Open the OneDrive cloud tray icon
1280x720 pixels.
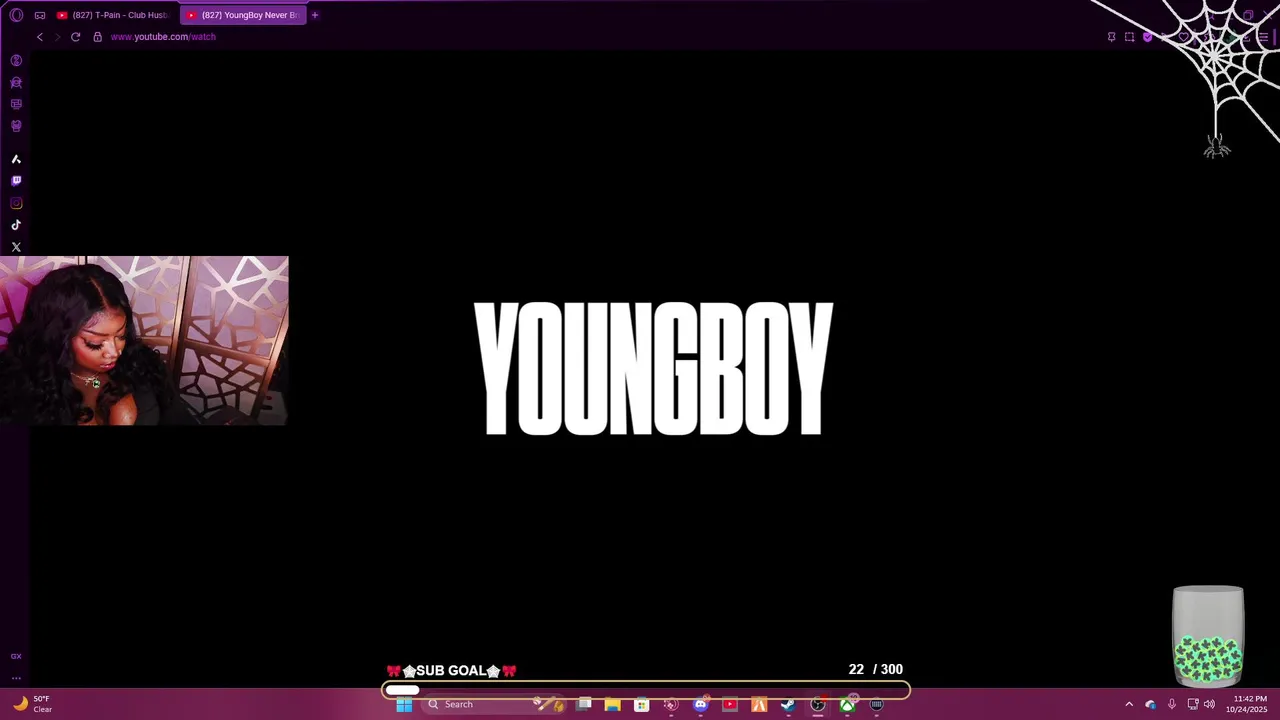tap(1150, 705)
